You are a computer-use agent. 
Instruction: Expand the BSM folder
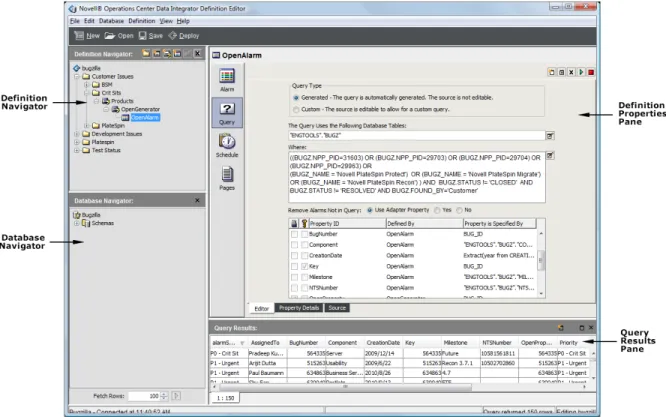87,85
